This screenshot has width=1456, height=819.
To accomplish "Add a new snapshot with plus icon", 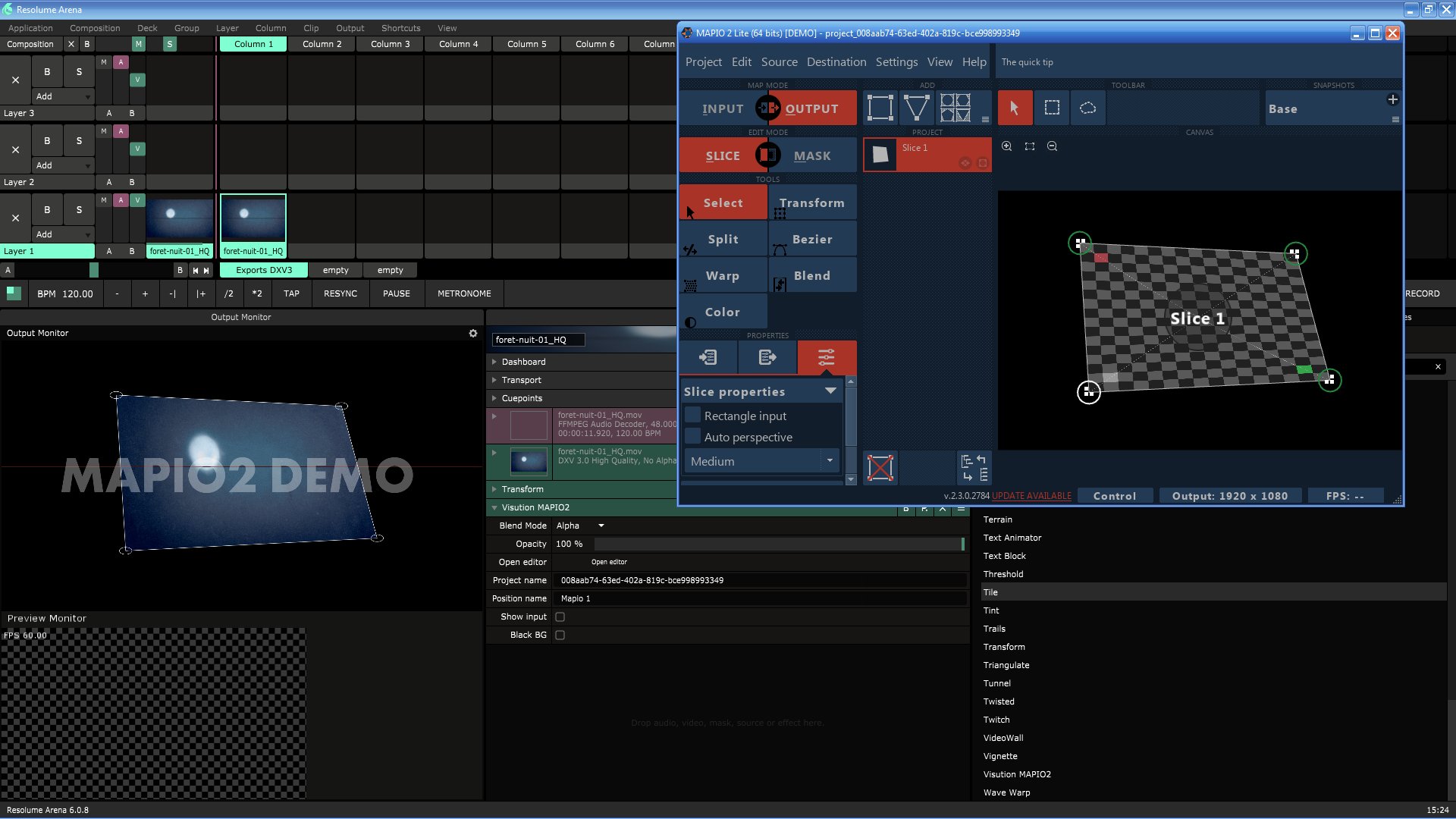I will point(1392,99).
